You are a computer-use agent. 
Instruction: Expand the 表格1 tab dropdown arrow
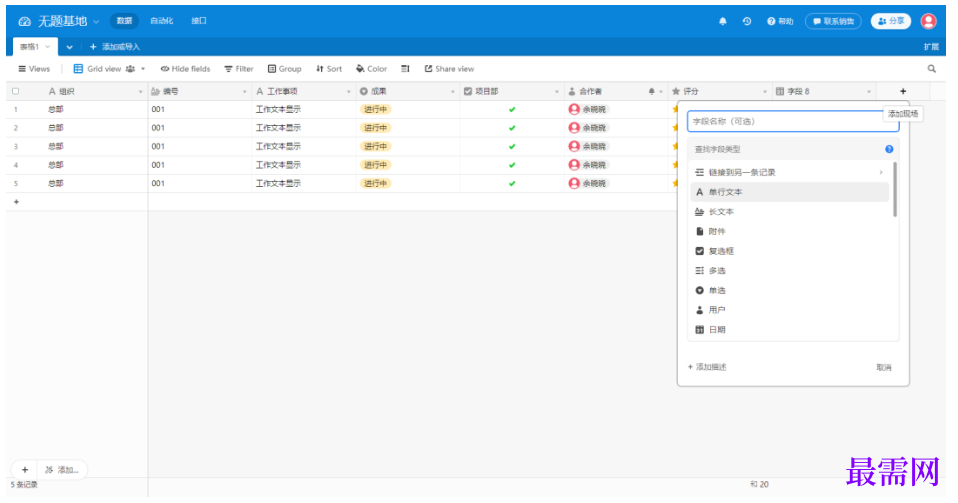(x=69, y=47)
